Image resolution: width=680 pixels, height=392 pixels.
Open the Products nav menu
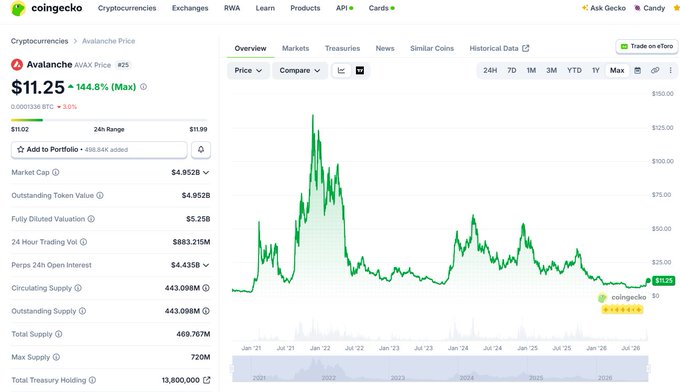pos(305,8)
